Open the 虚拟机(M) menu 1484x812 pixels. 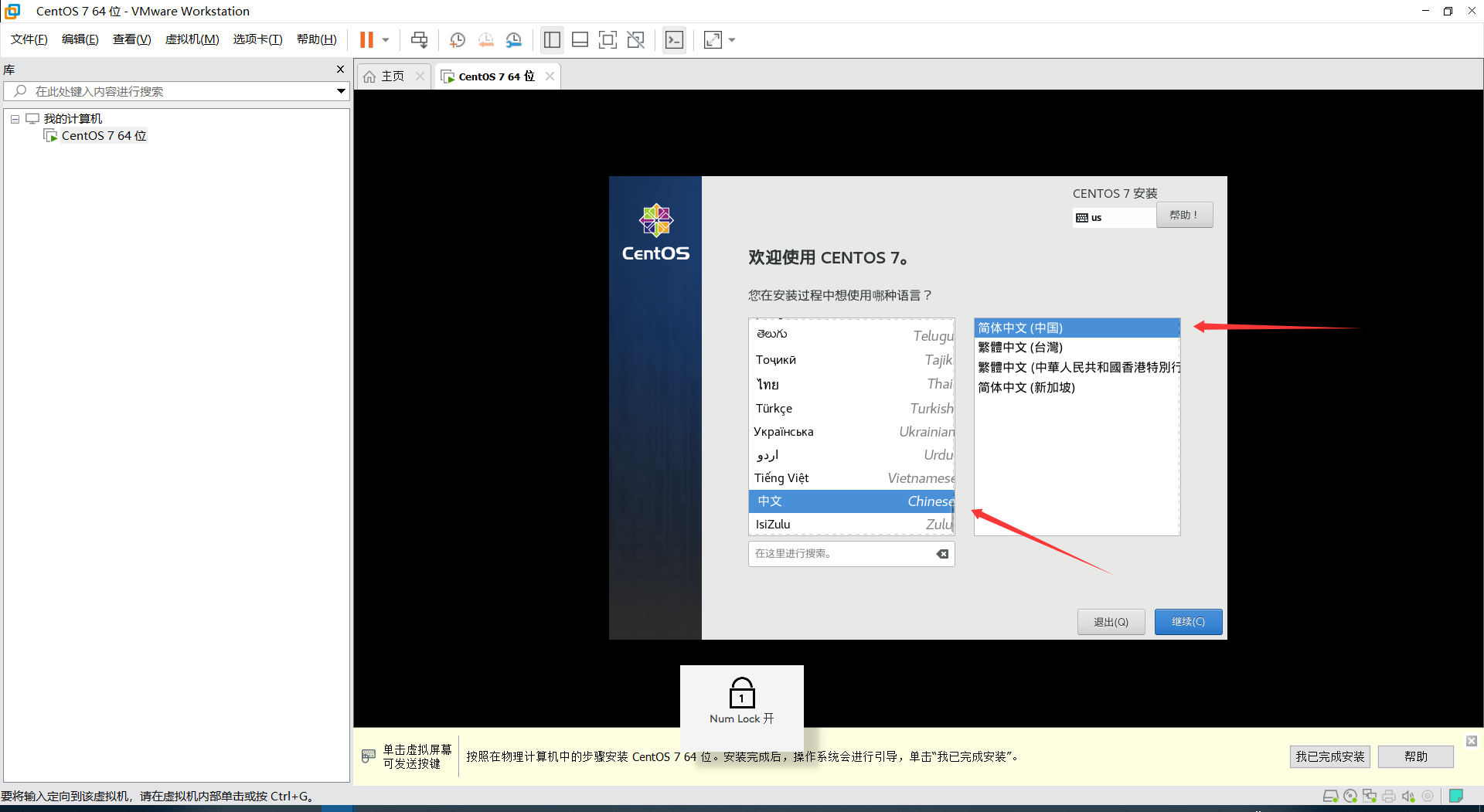tap(192, 39)
